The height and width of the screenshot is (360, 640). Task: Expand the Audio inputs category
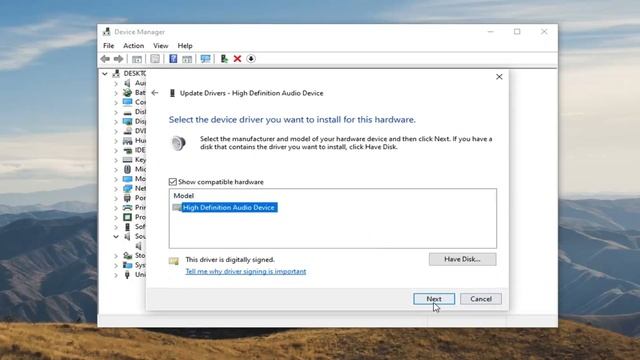tap(116, 83)
